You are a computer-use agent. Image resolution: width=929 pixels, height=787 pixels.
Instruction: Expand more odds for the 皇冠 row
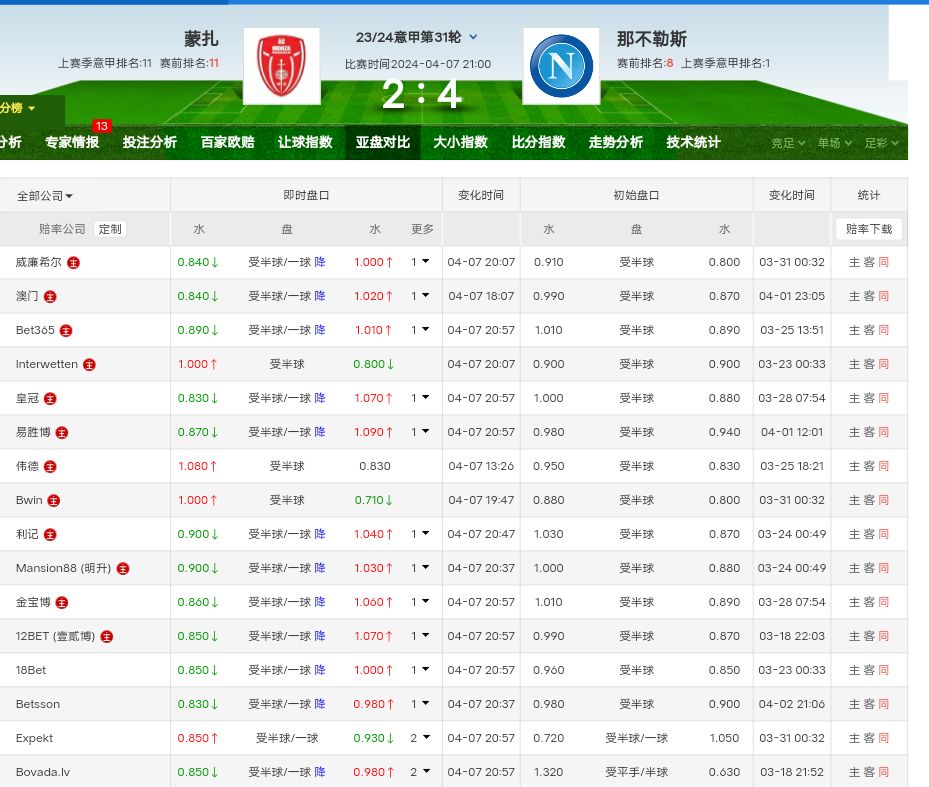click(x=420, y=398)
